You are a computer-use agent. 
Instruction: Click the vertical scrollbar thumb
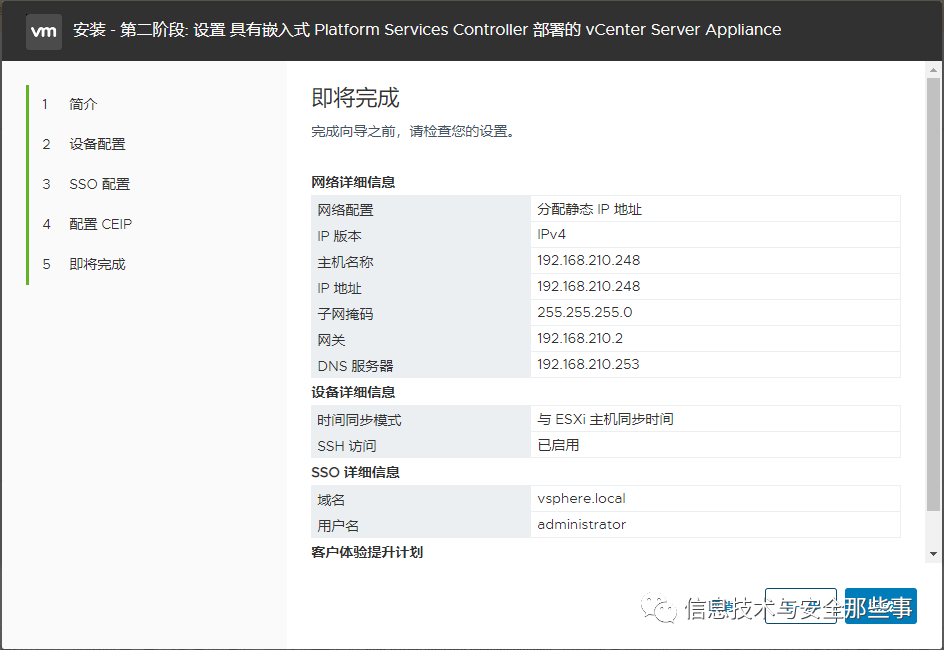[933, 295]
